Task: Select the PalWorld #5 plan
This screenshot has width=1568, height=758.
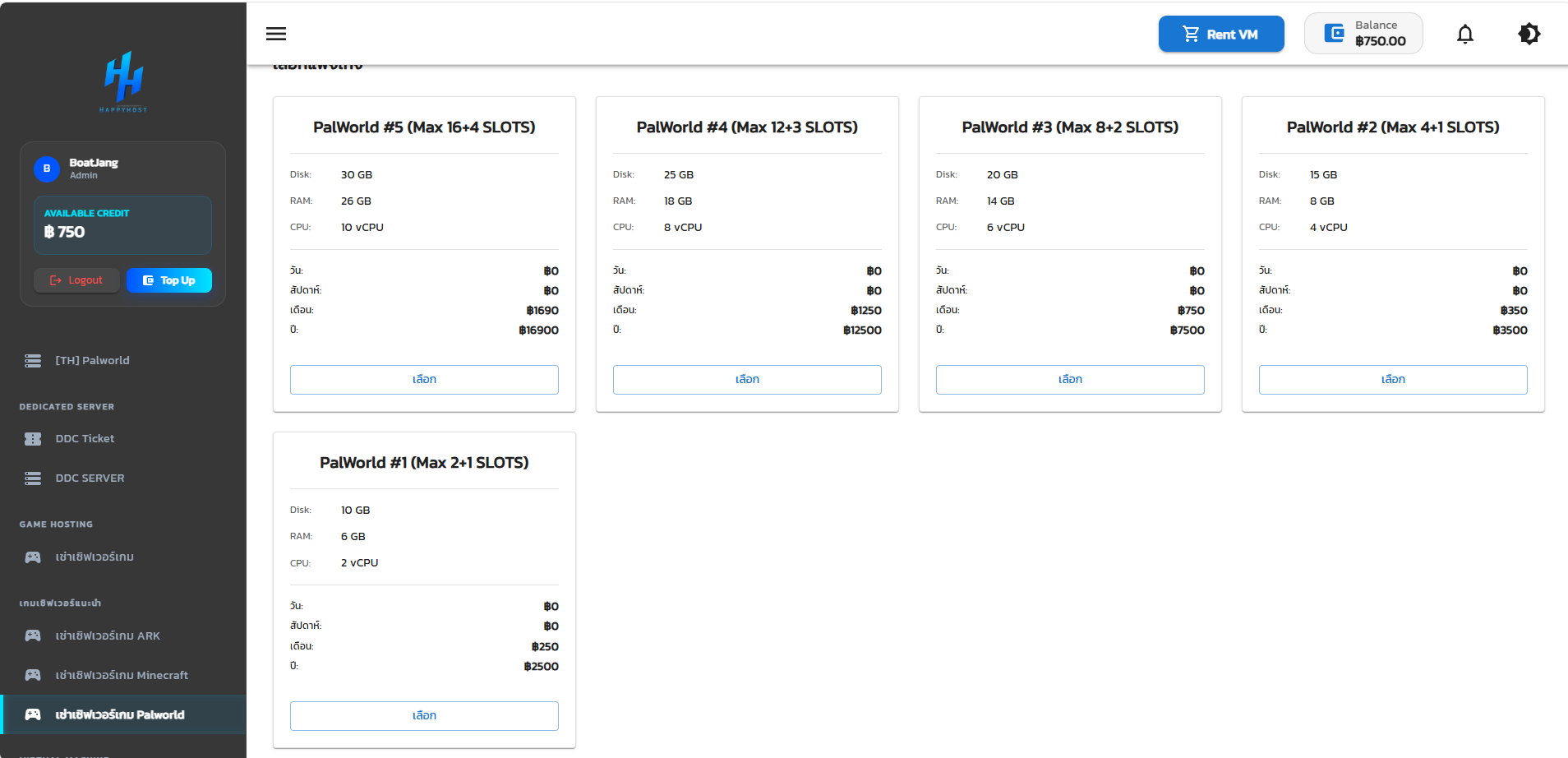Action: click(424, 380)
